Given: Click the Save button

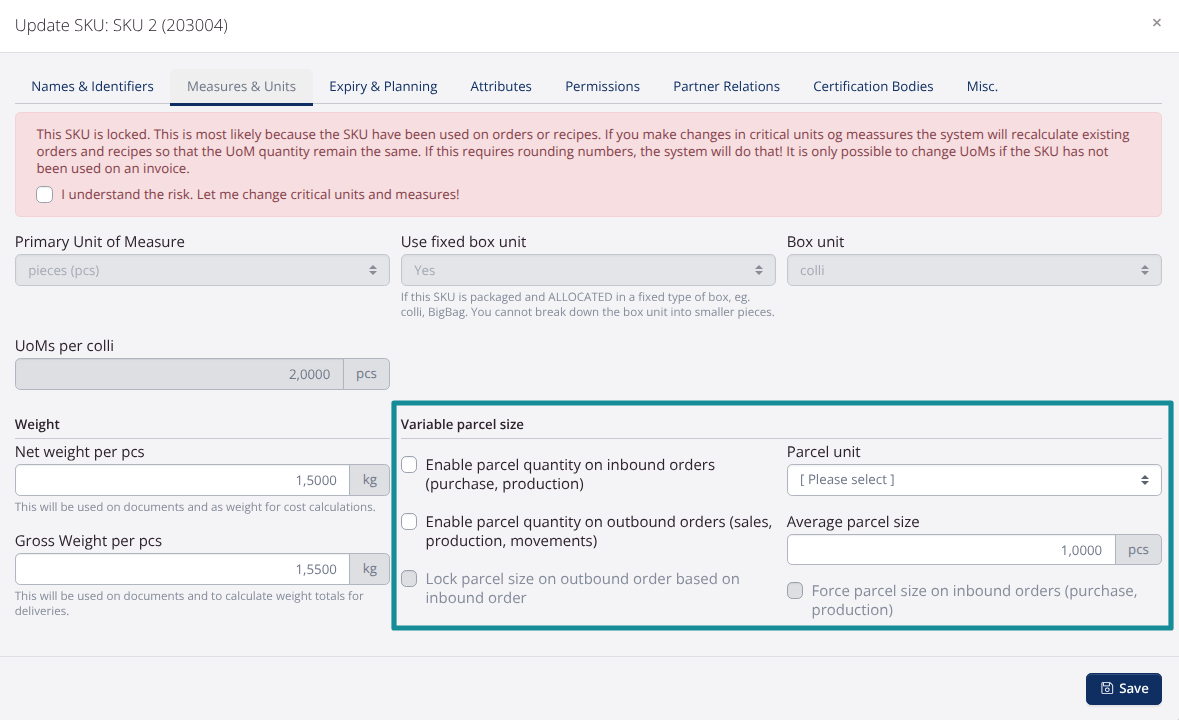Looking at the screenshot, I should point(1123,688).
